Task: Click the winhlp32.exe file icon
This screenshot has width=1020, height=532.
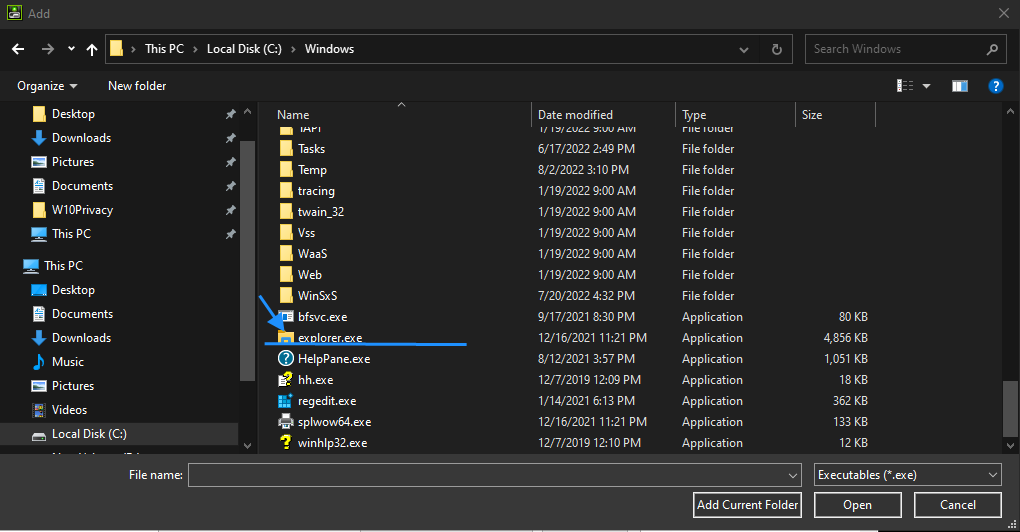Action: pos(285,443)
